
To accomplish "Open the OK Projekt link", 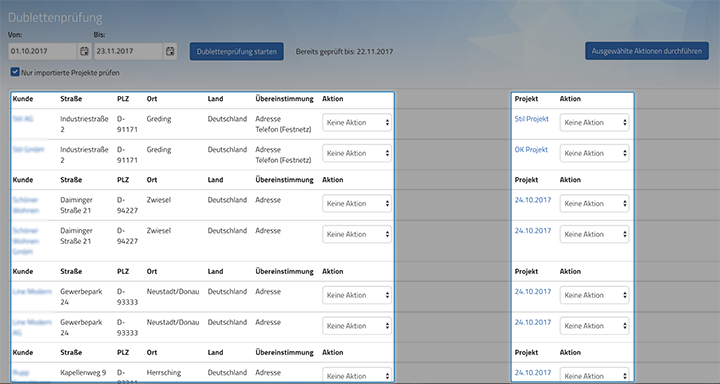I will pos(531,150).
